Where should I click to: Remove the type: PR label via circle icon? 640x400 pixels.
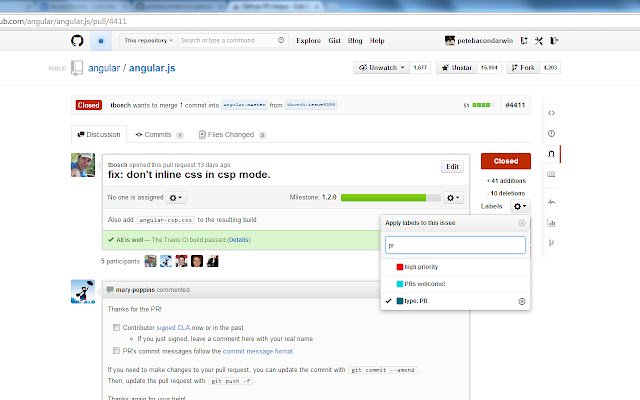pos(522,301)
